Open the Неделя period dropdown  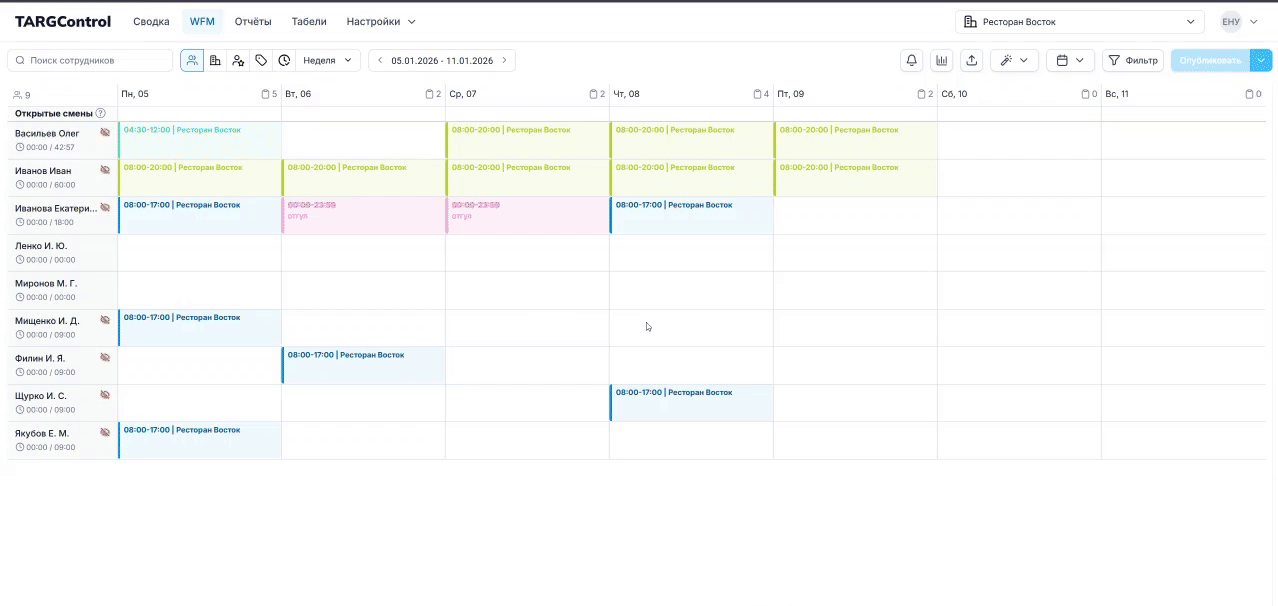(328, 60)
